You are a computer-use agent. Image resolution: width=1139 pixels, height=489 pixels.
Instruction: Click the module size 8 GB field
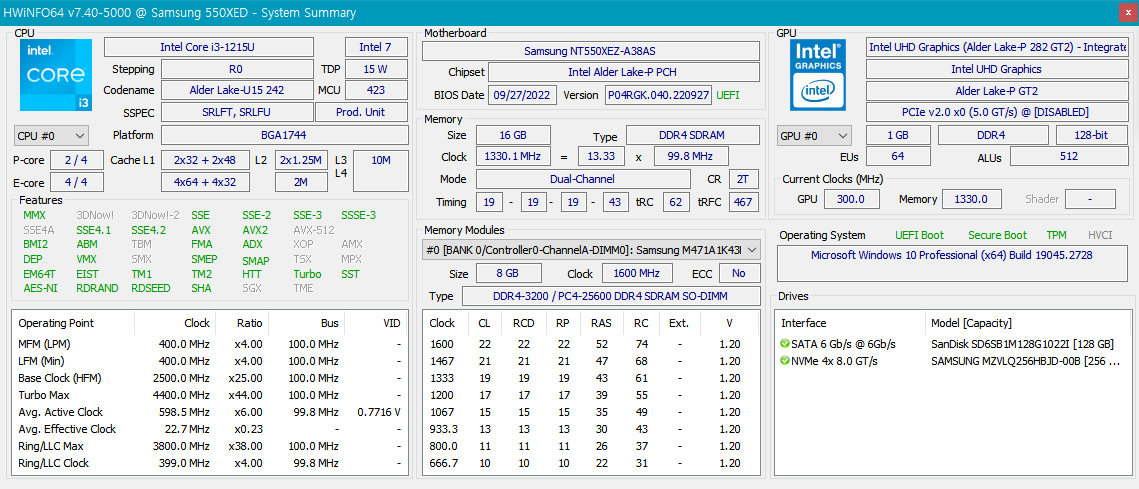(508, 273)
